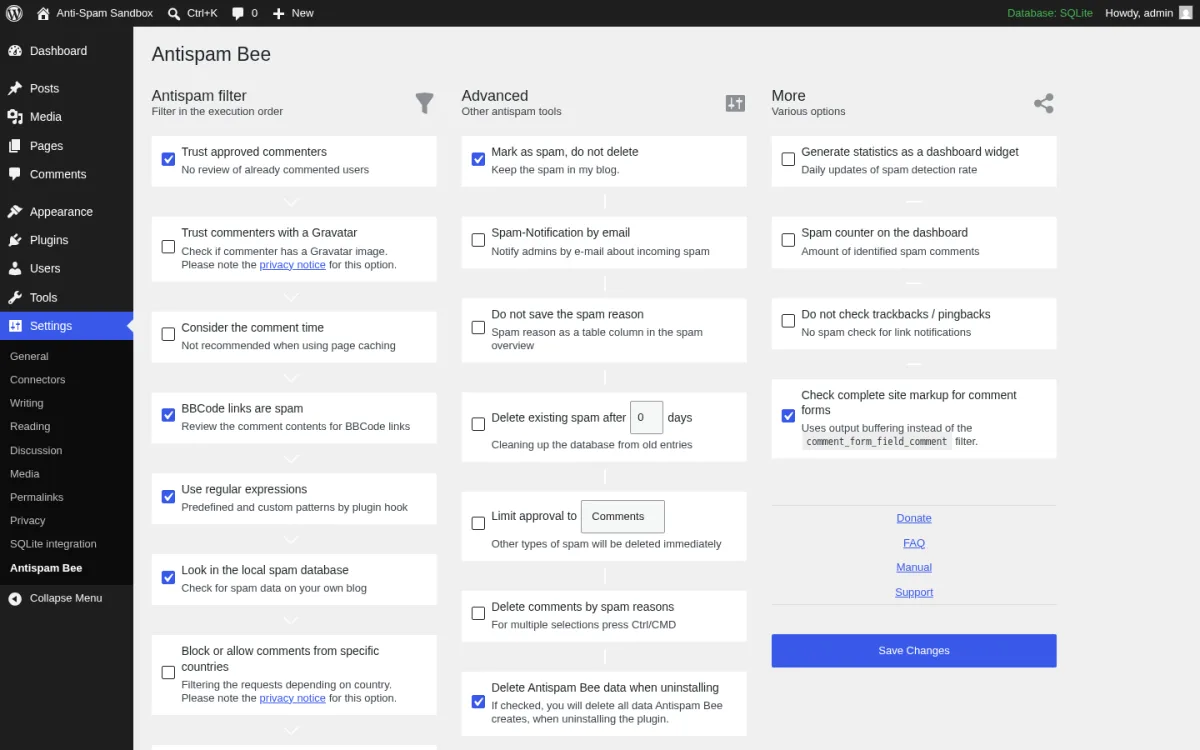Image resolution: width=1200 pixels, height=750 pixels.
Task: Enable Spam counter on the dashboard
Action: click(x=788, y=240)
